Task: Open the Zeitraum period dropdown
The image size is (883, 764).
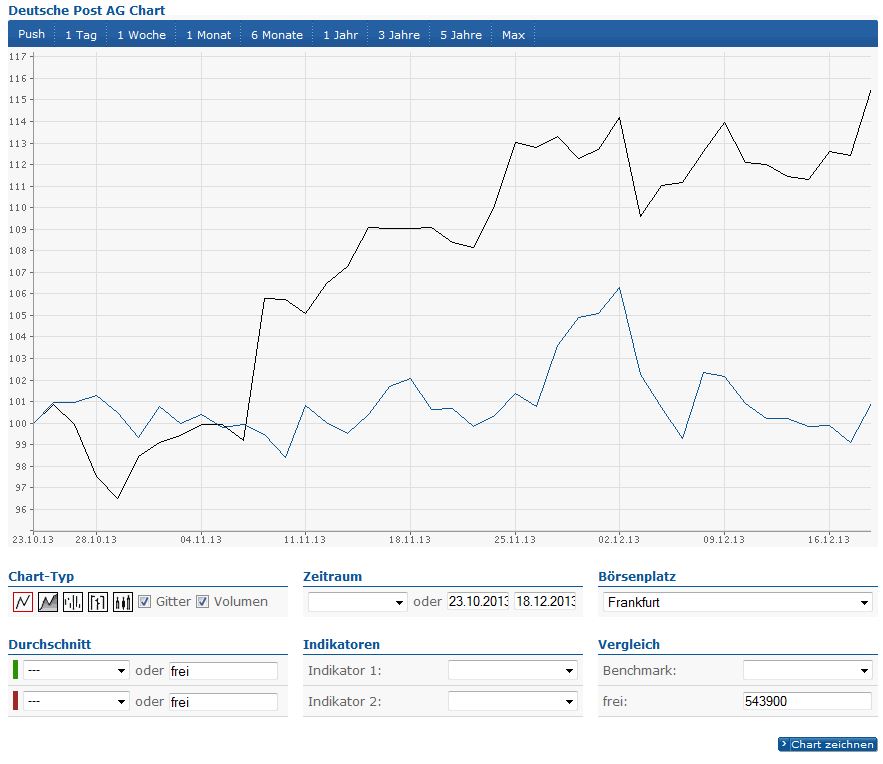Action: 358,602
